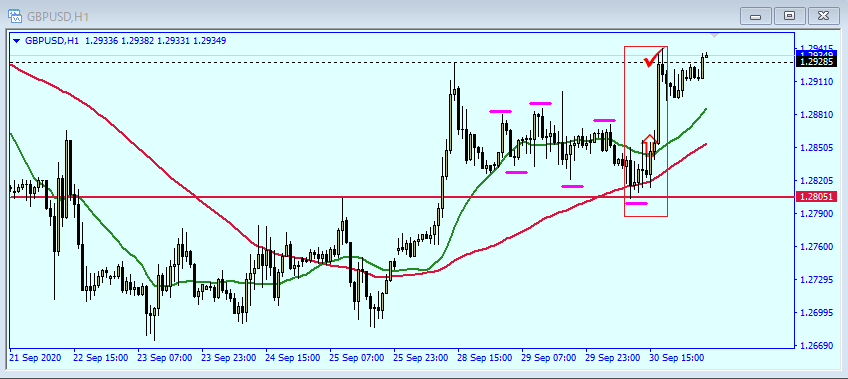Click the grey chart shift triangle marker

click(714, 35)
